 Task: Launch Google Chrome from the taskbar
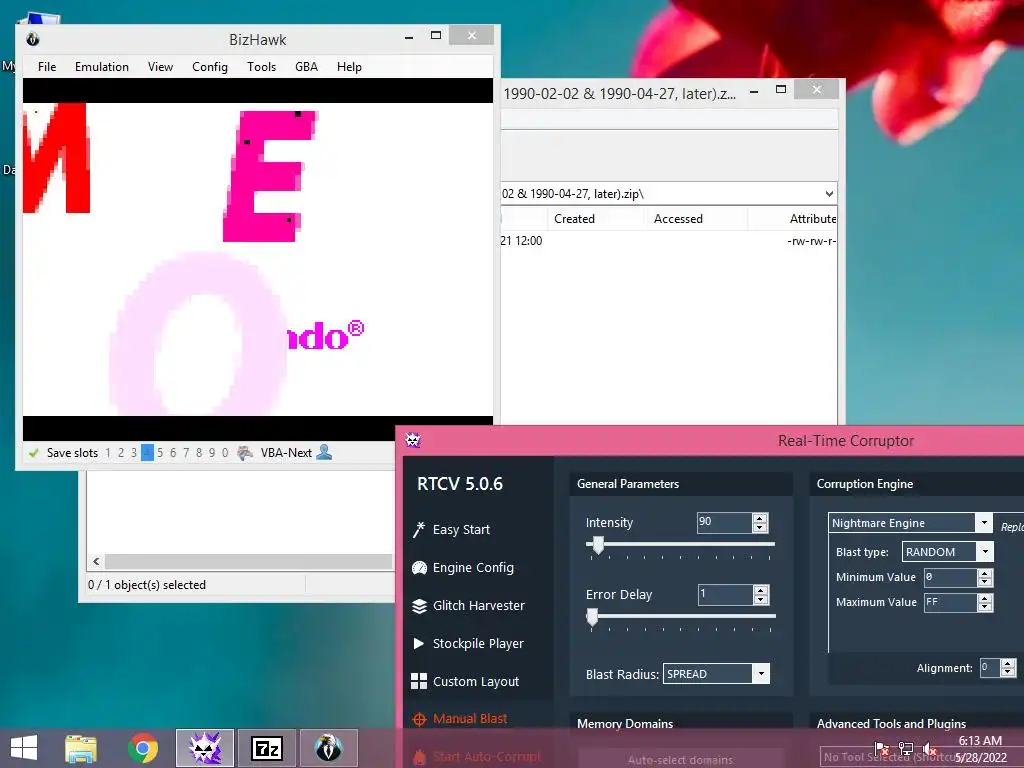tap(143, 748)
